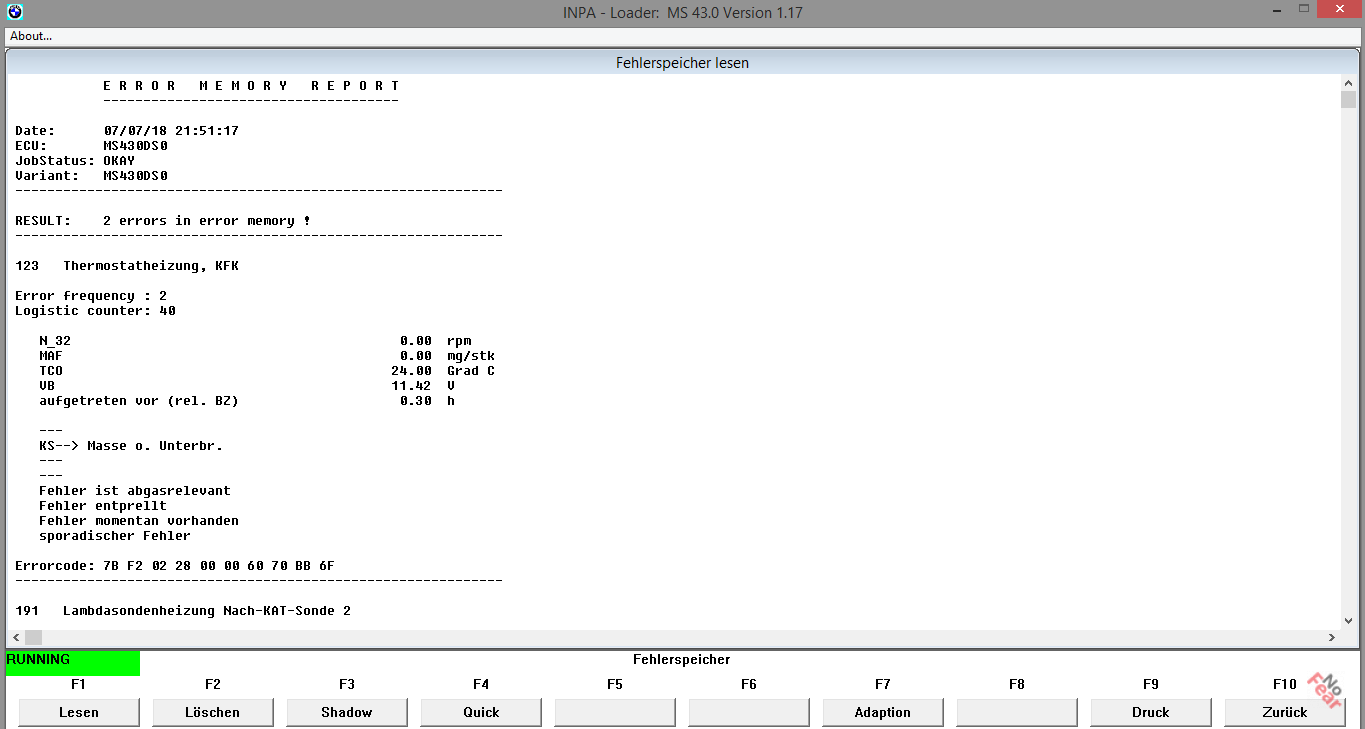Viewport: 1365px width, 729px height.
Task: Click error entry '123 Thermostatheizung, KFK'
Action: coord(127,266)
